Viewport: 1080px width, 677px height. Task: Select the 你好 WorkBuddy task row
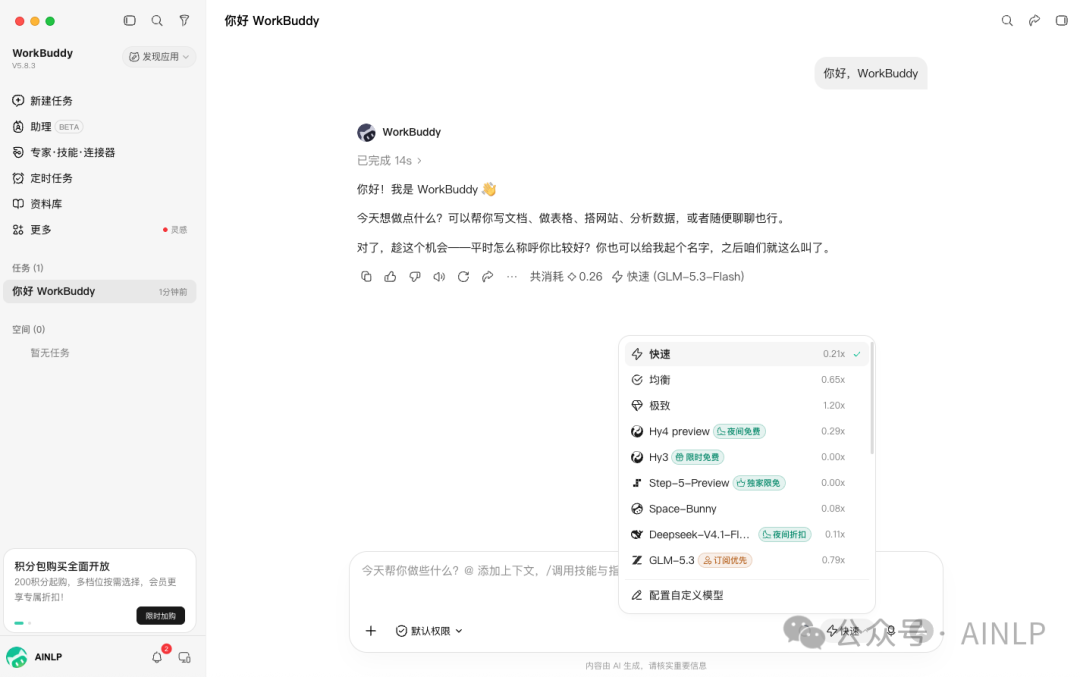[x=100, y=291]
